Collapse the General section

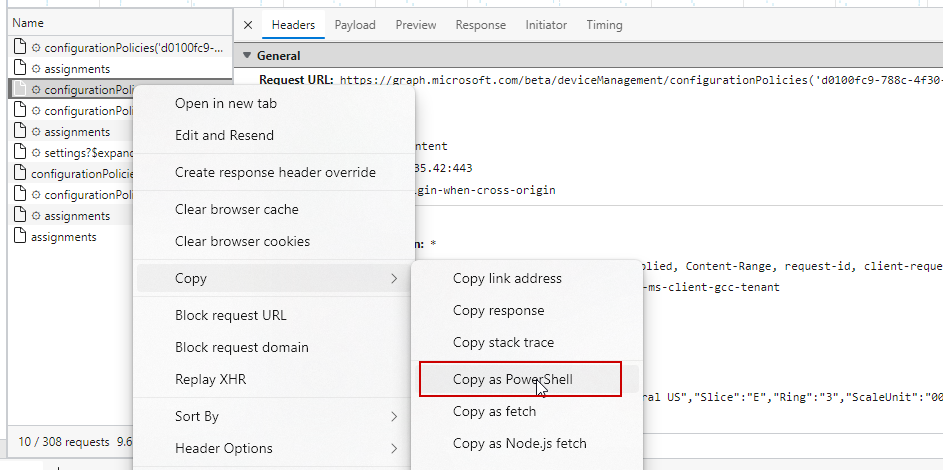tap(248, 56)
